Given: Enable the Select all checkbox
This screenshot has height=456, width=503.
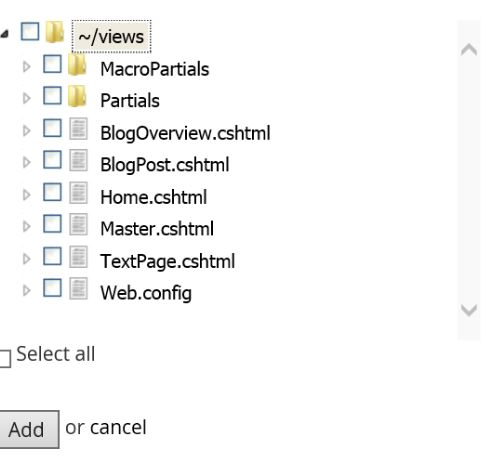Looking at the screenshot, I should point(4,359).
